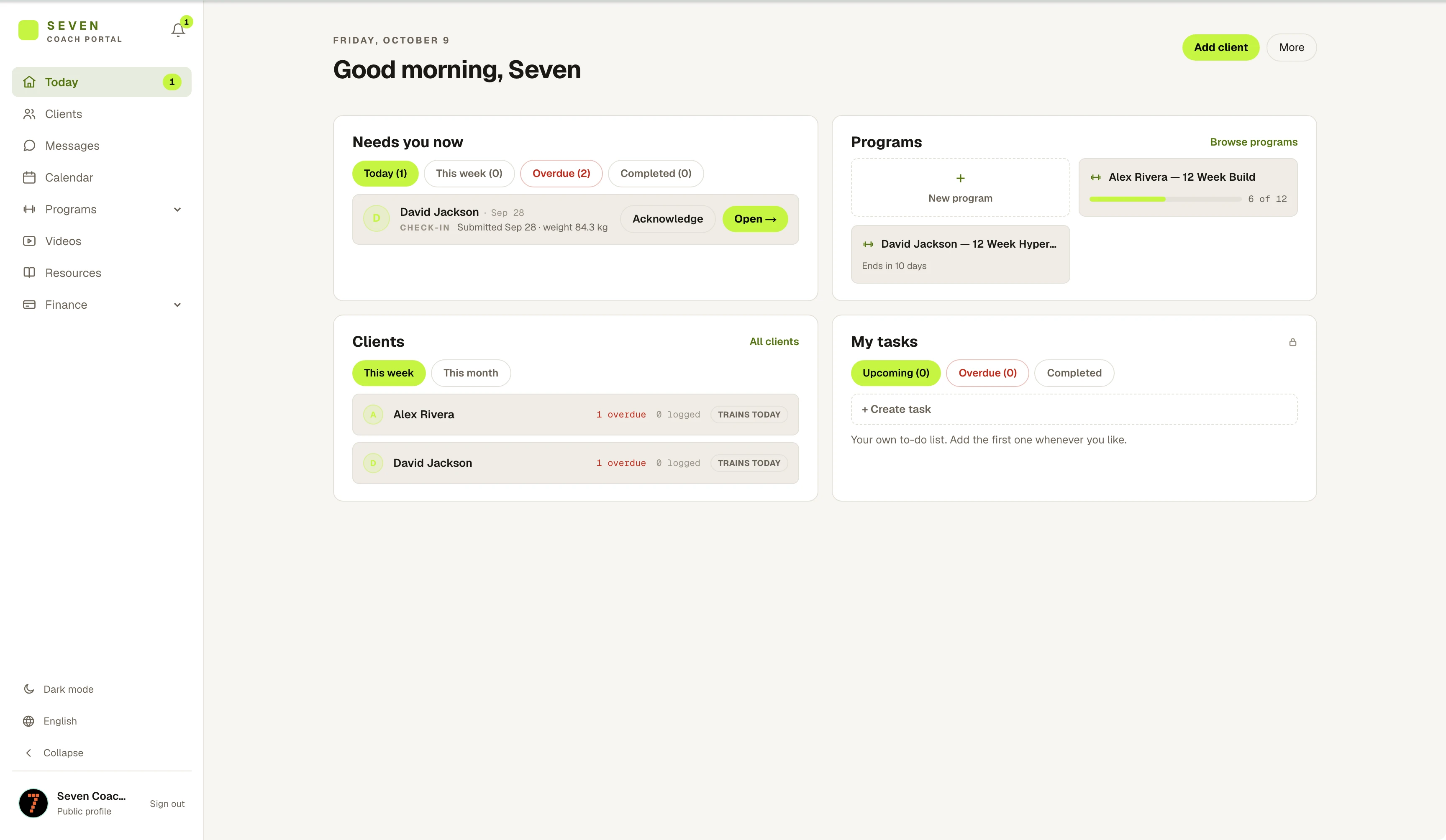Click the Seven green logo square
The image size is (1446, 840).
click(28, 31)
